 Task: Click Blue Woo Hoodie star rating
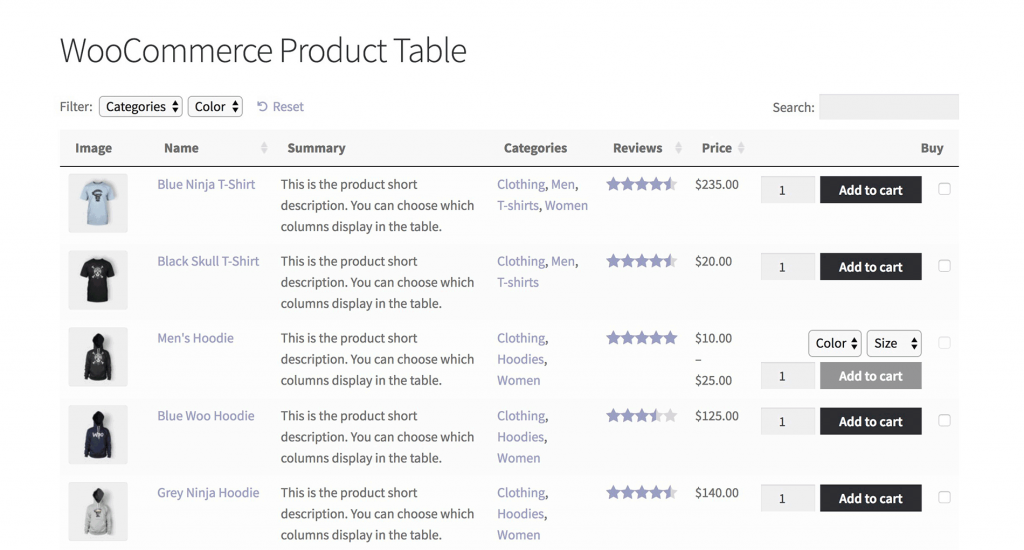click(x=641, y=416)
